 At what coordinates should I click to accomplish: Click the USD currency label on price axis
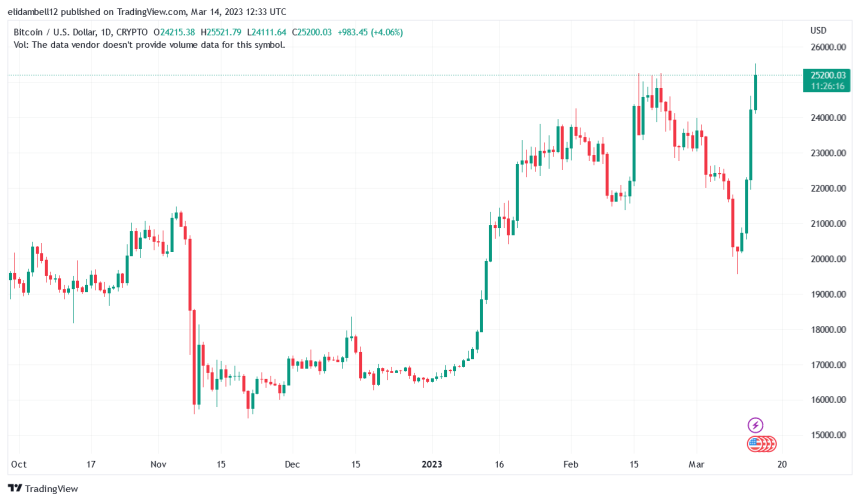(x=818, y=30)
